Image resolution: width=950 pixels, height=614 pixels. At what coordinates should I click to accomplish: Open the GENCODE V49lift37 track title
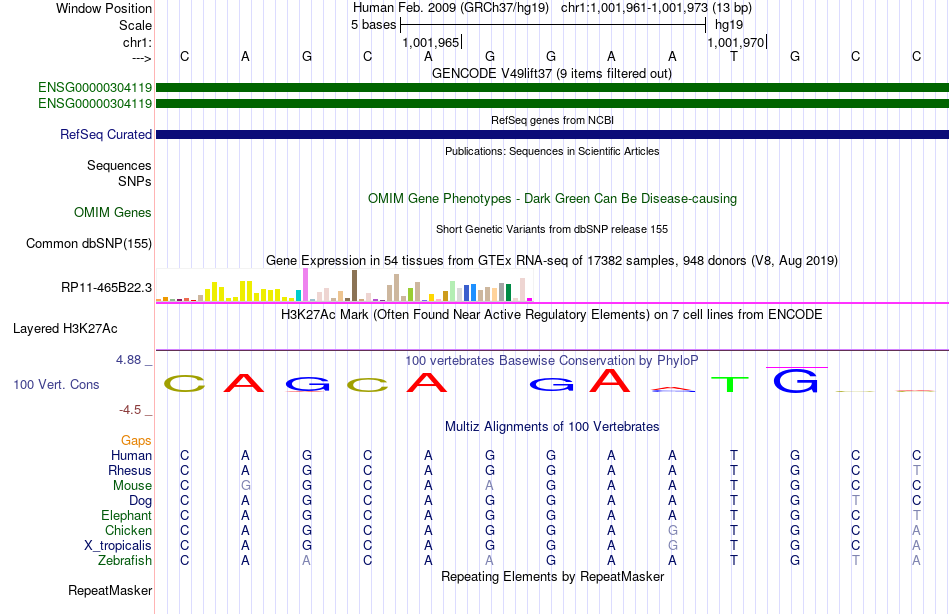551,73
